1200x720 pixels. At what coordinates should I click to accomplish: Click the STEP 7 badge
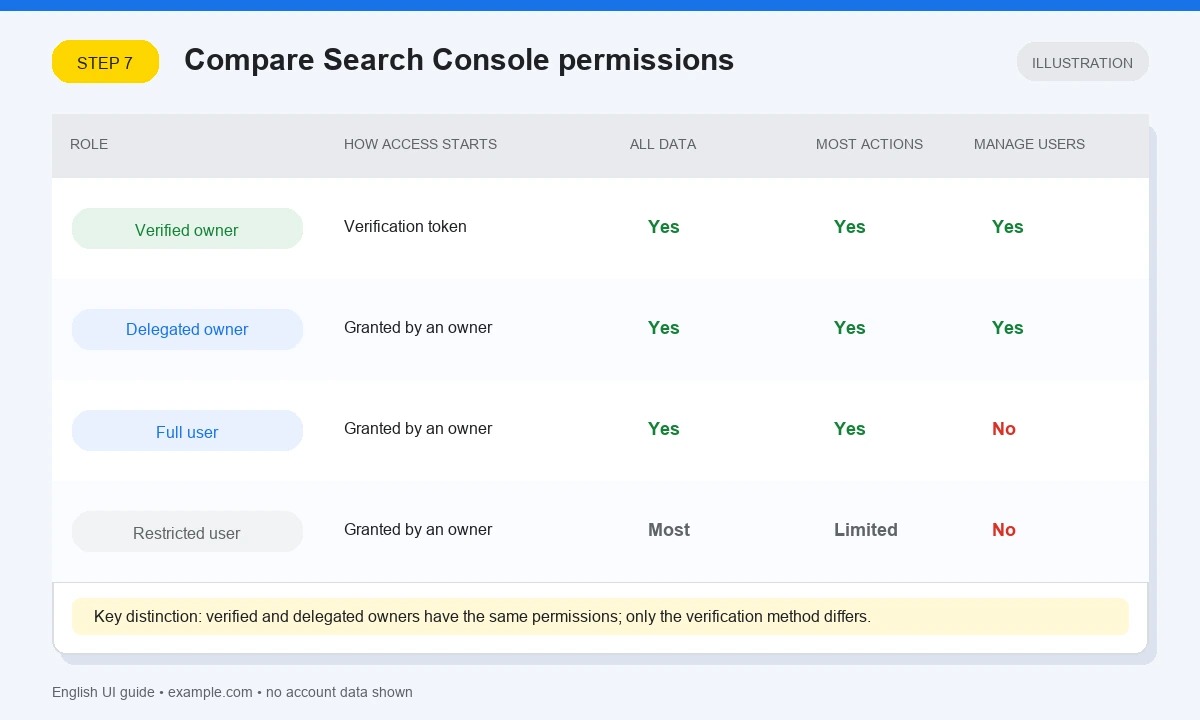[x=105, y=62]
